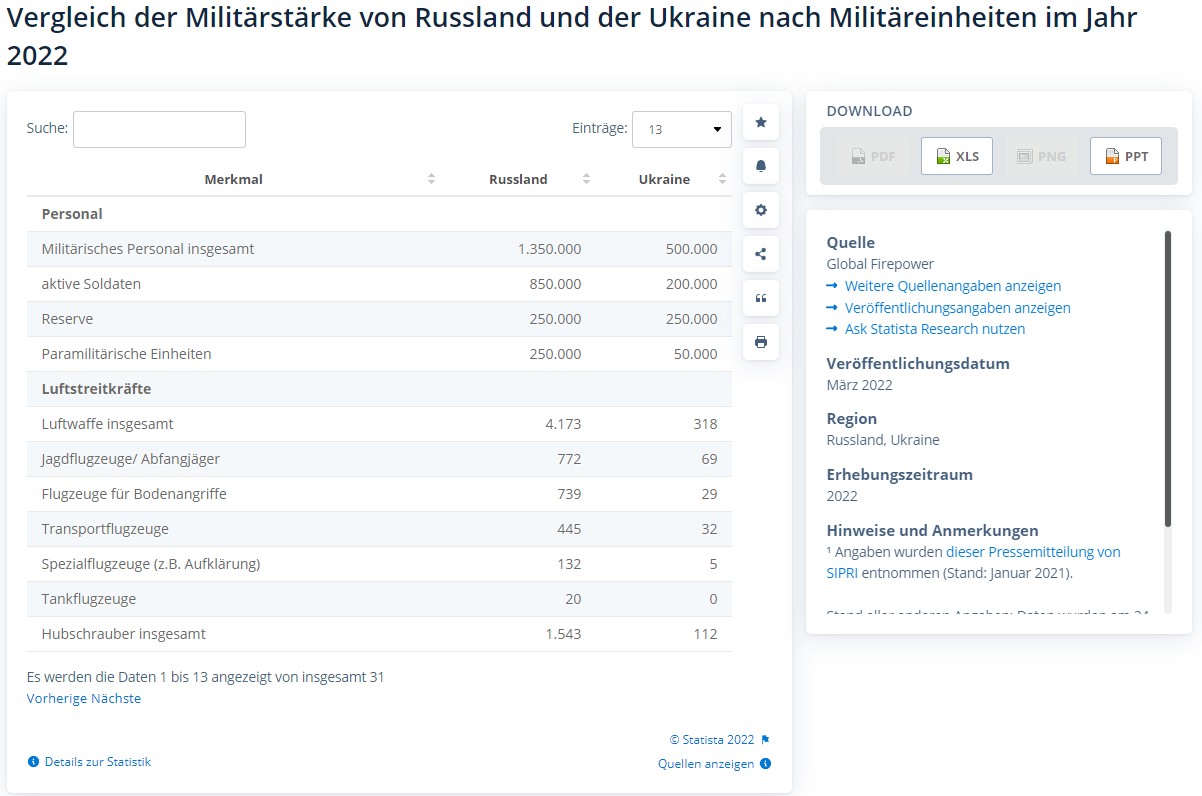This screenshot has height=796, width=1202.
Task: Open Weitere Quellenangaben anzeigen link
Action: point(952,286)
